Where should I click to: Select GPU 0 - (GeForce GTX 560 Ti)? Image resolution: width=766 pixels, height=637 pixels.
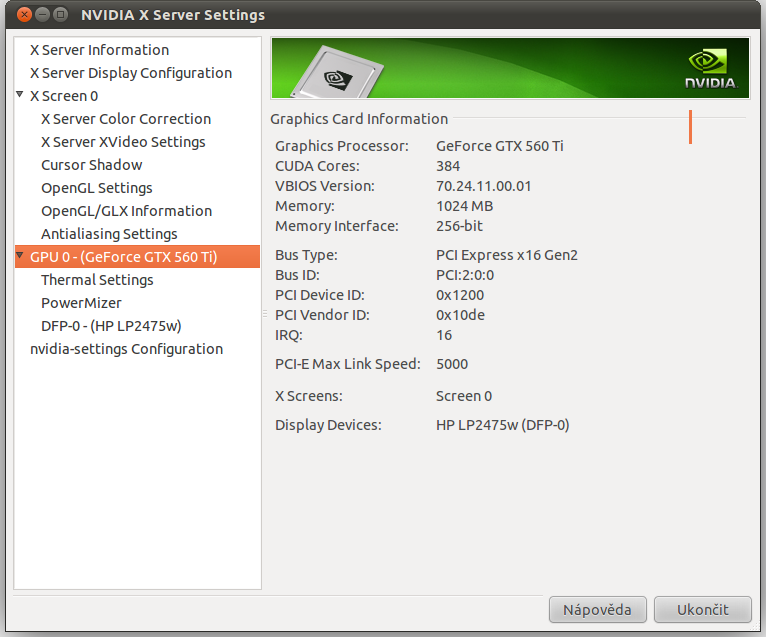[123, 257]
